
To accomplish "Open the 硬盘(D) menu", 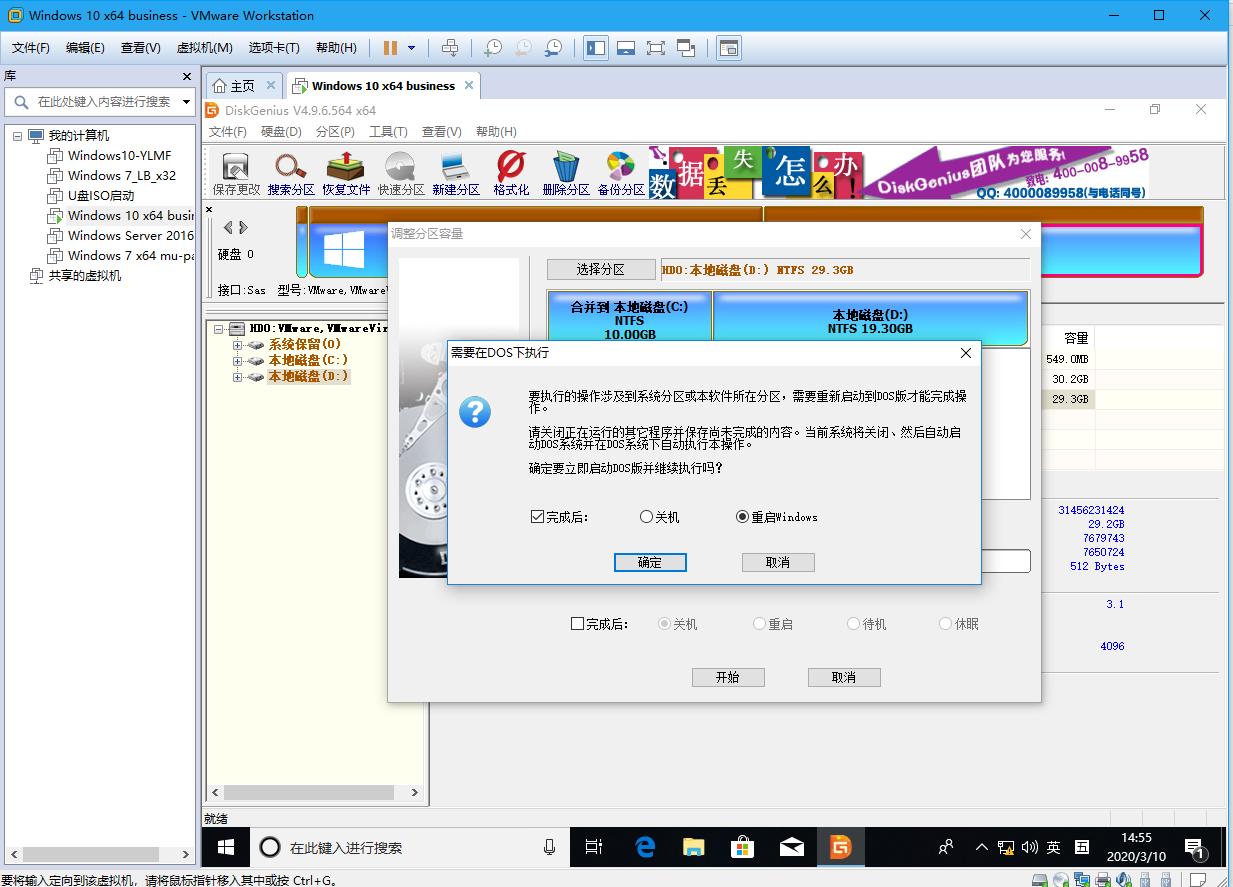I will click(x=280, y=131).
